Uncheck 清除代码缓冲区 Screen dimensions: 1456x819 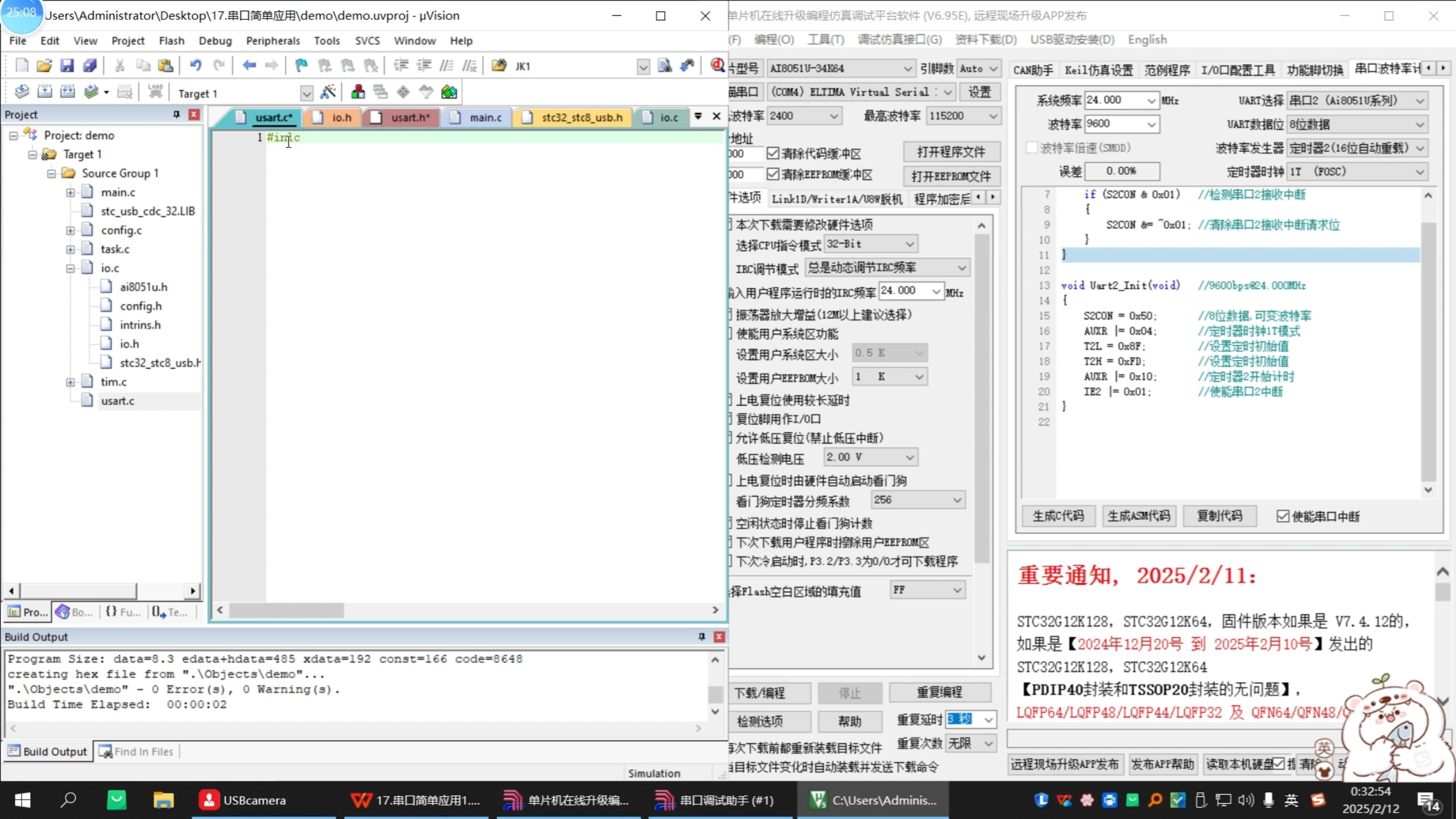coord(773,152)
